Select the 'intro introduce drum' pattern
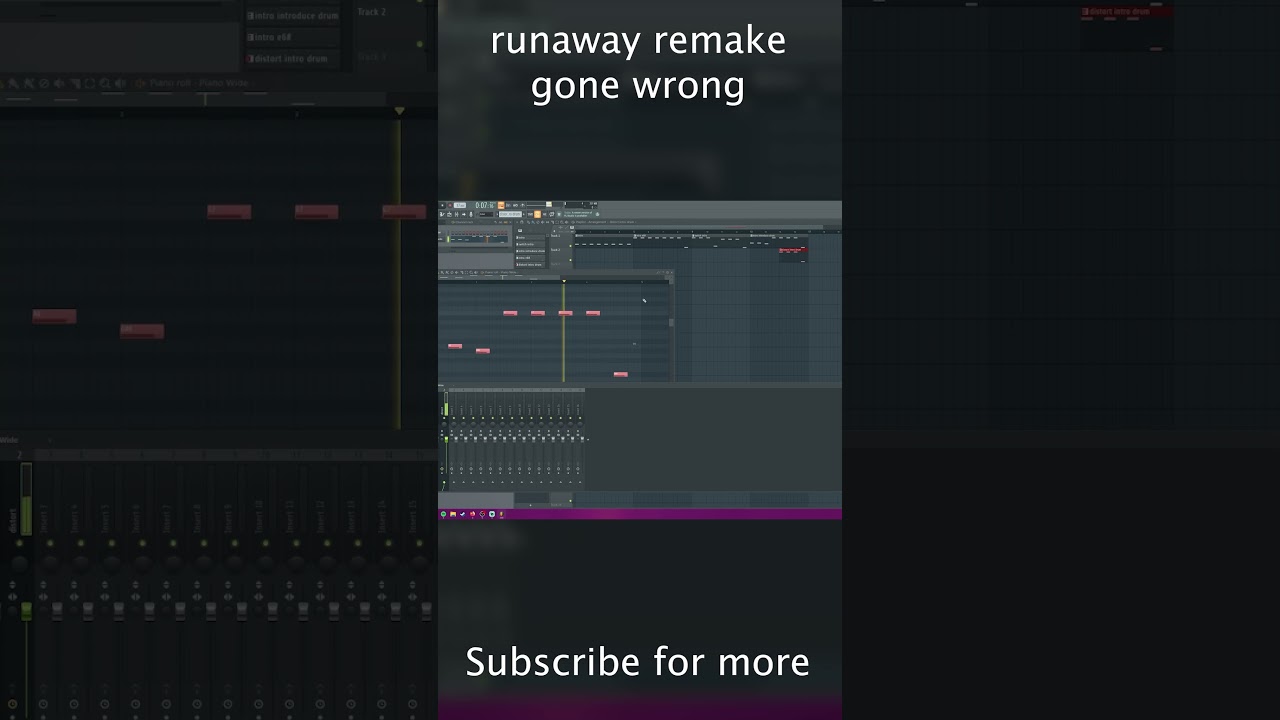The height and width of the screenshot is (720, 1280). 530,251
